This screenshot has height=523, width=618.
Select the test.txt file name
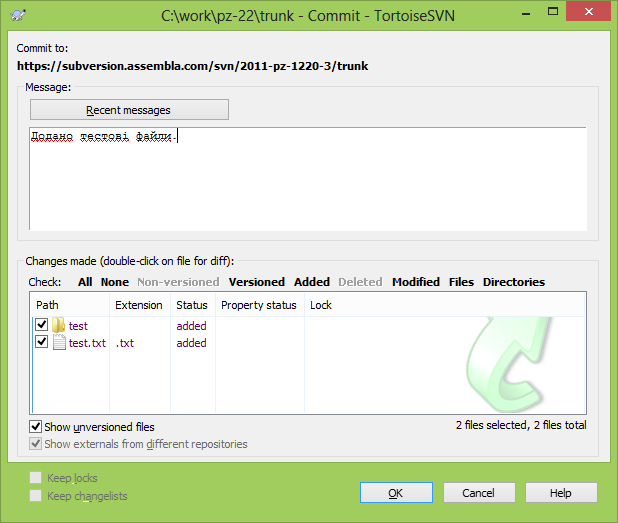(87, 343)
